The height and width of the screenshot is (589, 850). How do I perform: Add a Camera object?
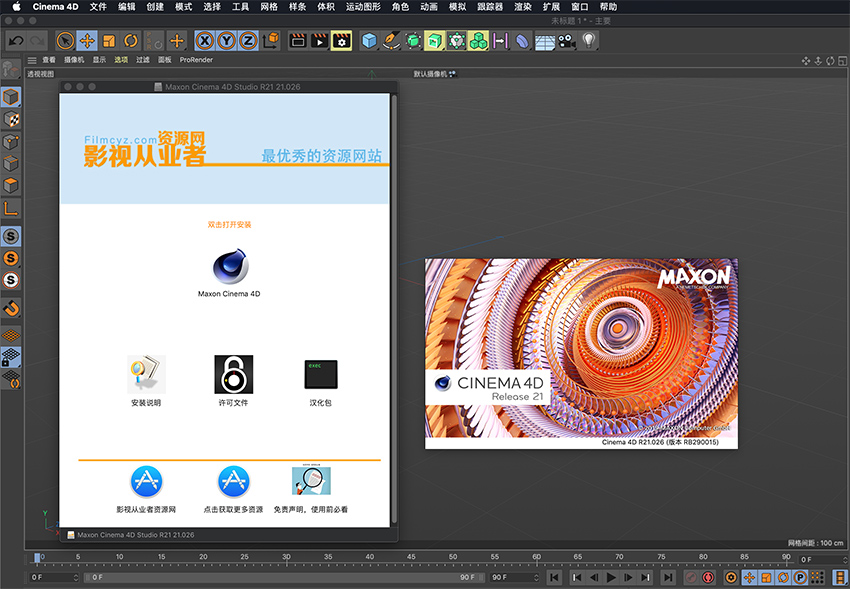click(x=567, y=41)
